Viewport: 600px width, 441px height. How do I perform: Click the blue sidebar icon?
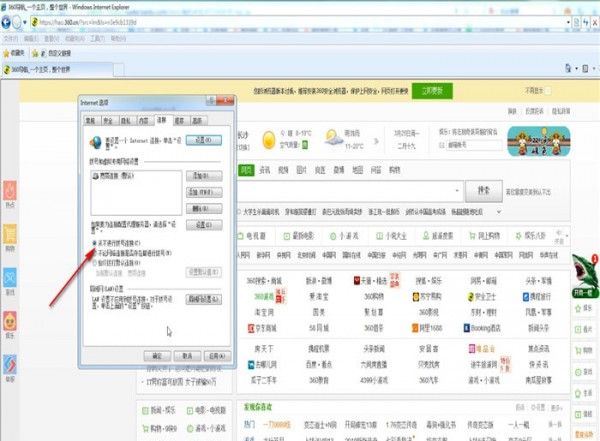(x=10, y=278)
